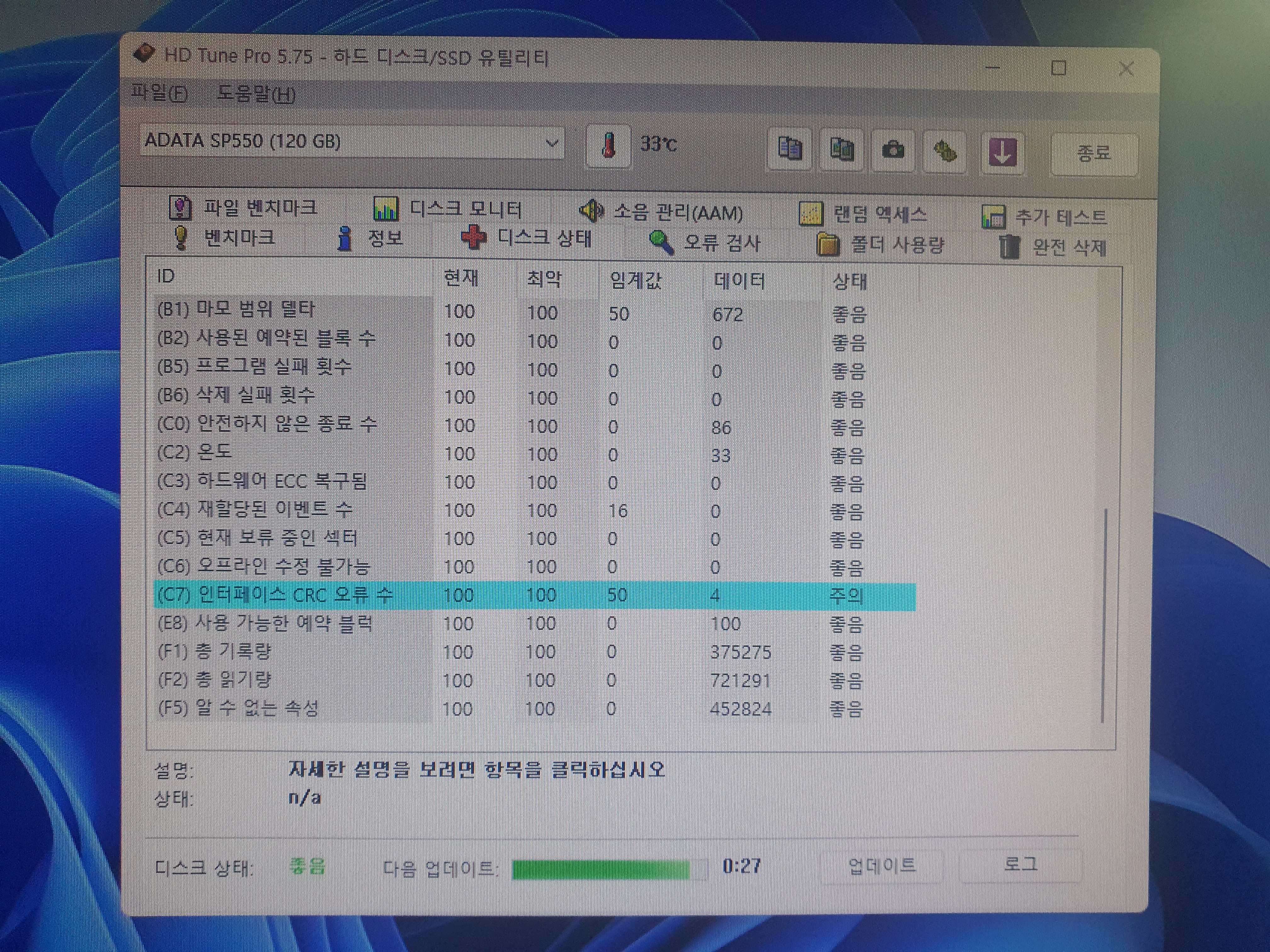This screenshot has height=952, width=1270.
Task: Click the 로그 button
Action: click(1020, 864)
